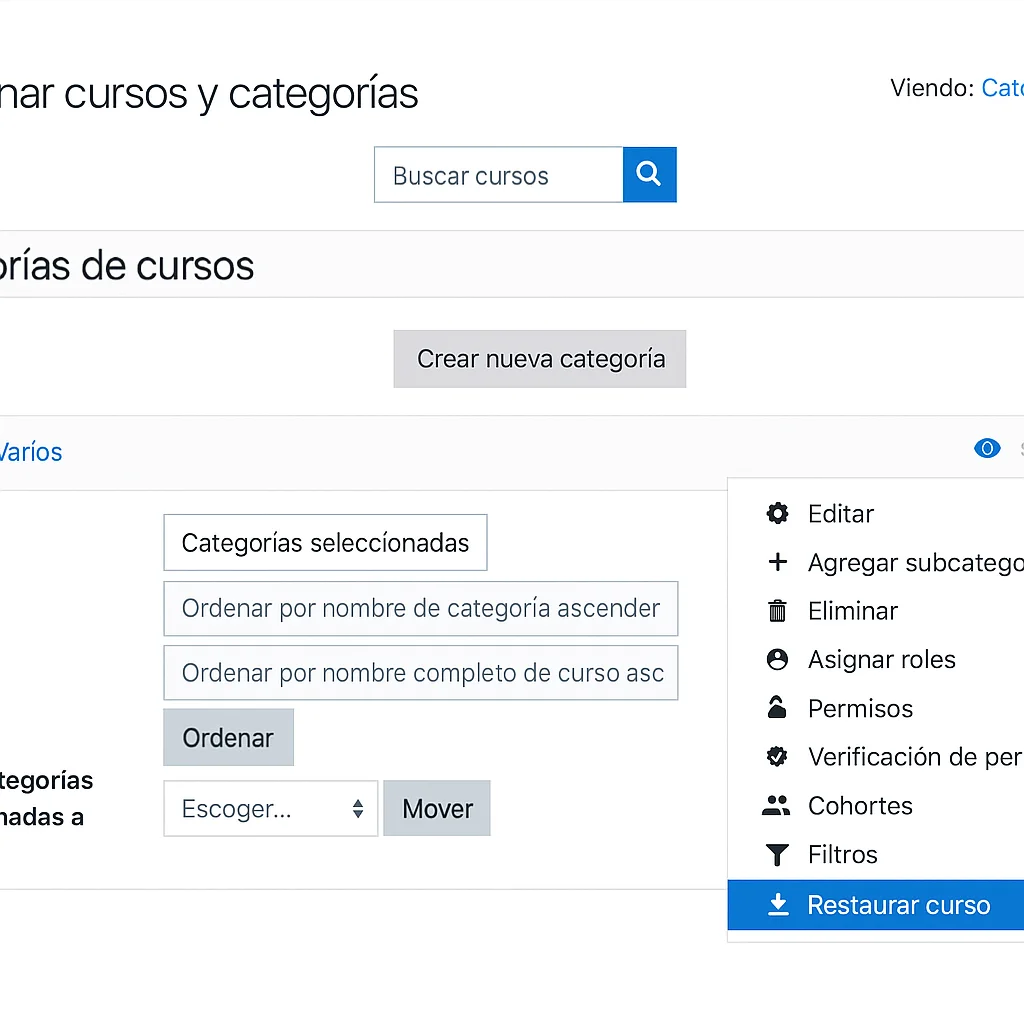The height and width of the screenshot is (1024, 1024).
Task: Choose Restaurar curso from the context menu
Action: pyautogui.click(x=898, y=904)
